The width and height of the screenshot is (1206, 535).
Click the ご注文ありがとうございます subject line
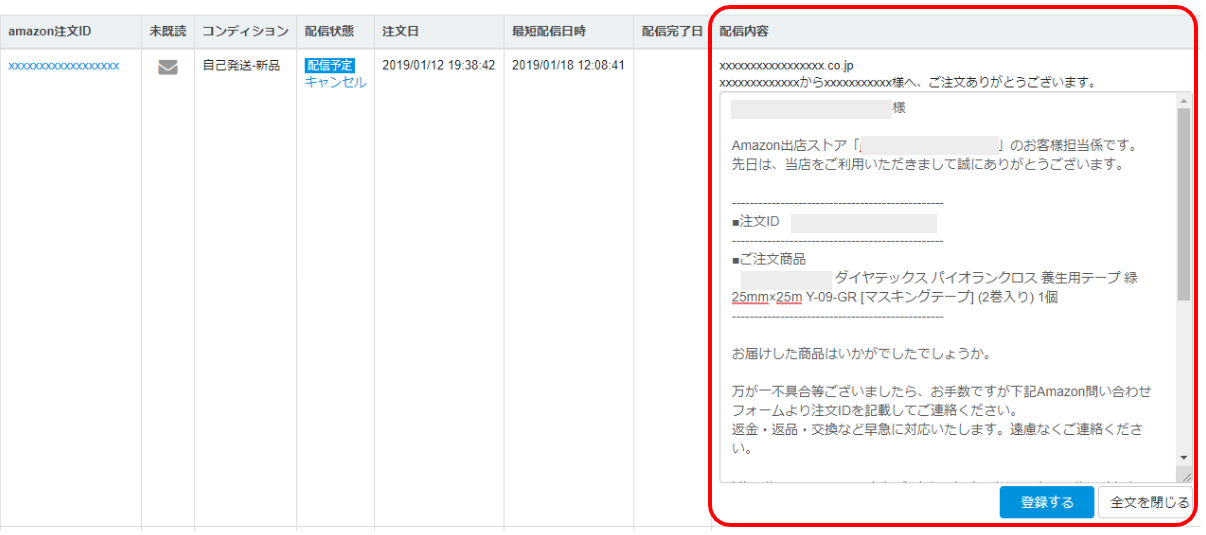click(x=908, y=82)
